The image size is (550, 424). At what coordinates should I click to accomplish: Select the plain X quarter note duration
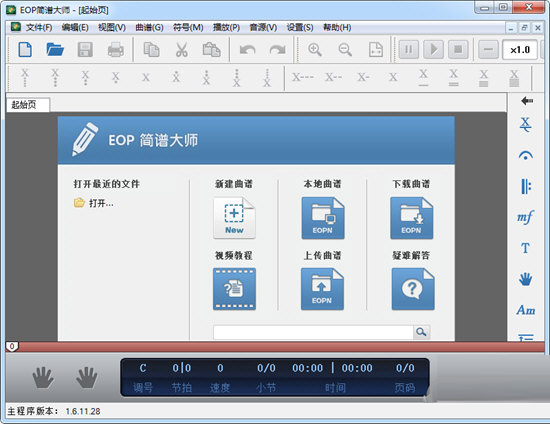point(393,77)
